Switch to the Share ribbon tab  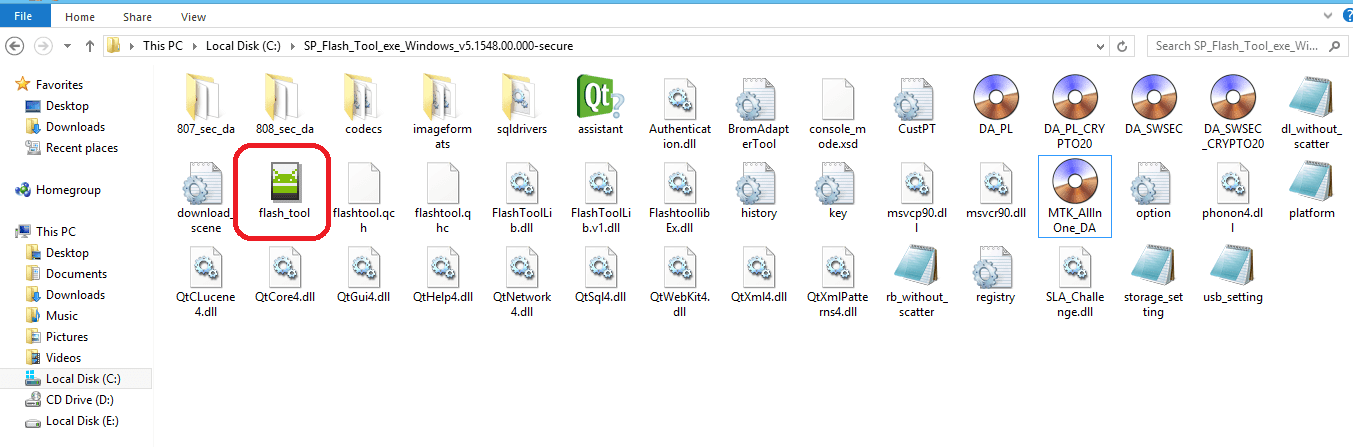point(137,17)
